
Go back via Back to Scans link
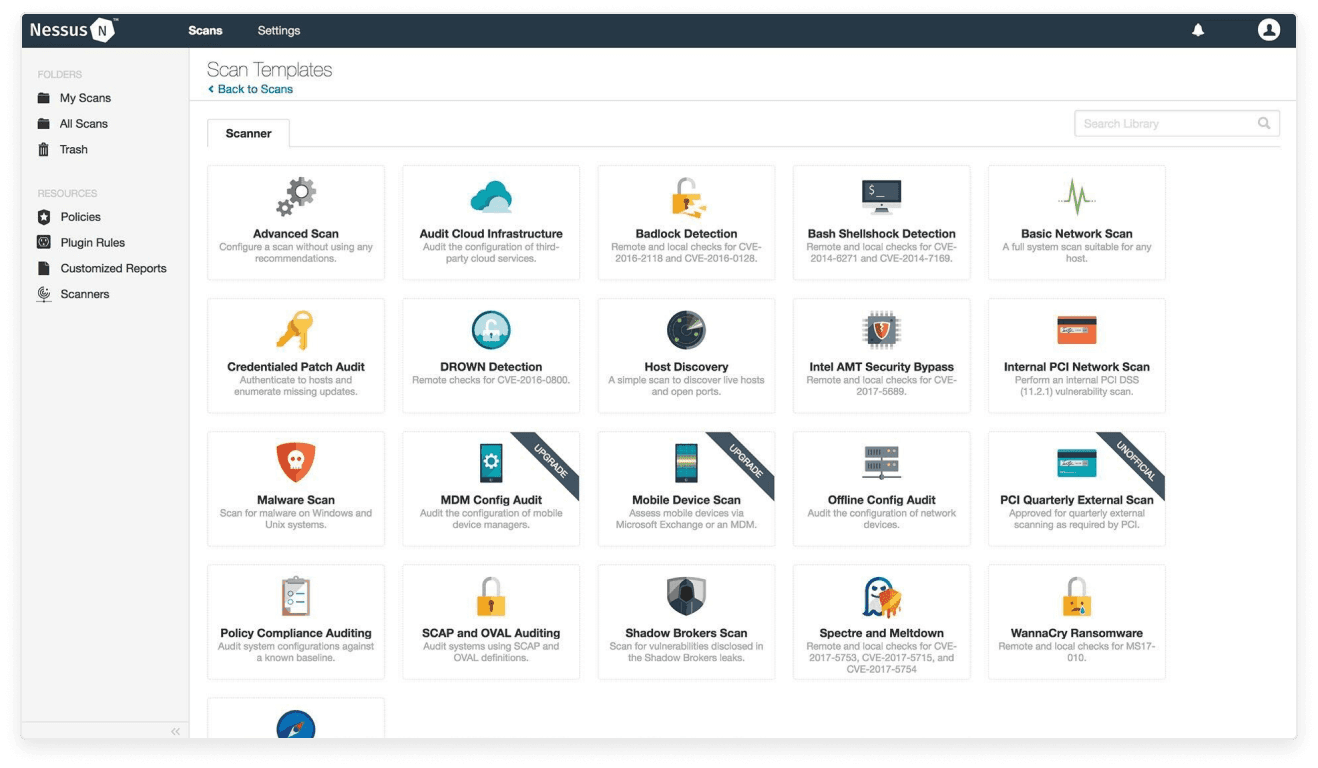click(x=254, y=89)
